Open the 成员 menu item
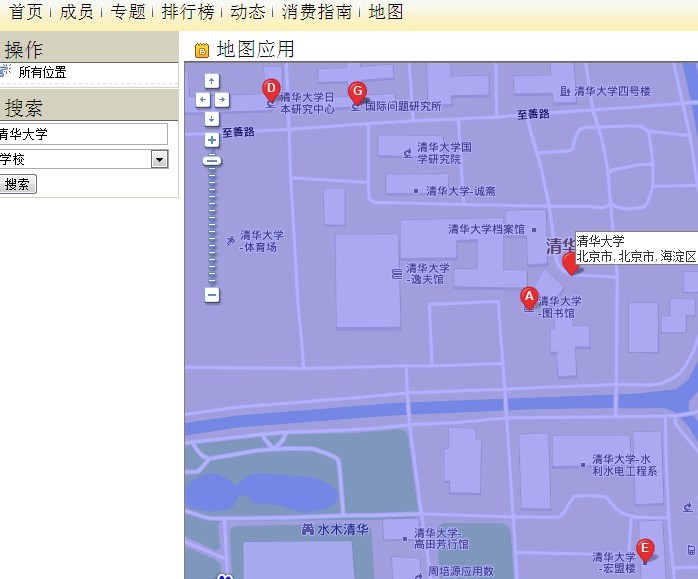This screenshot has height=579, width=698. coord(76,12)
